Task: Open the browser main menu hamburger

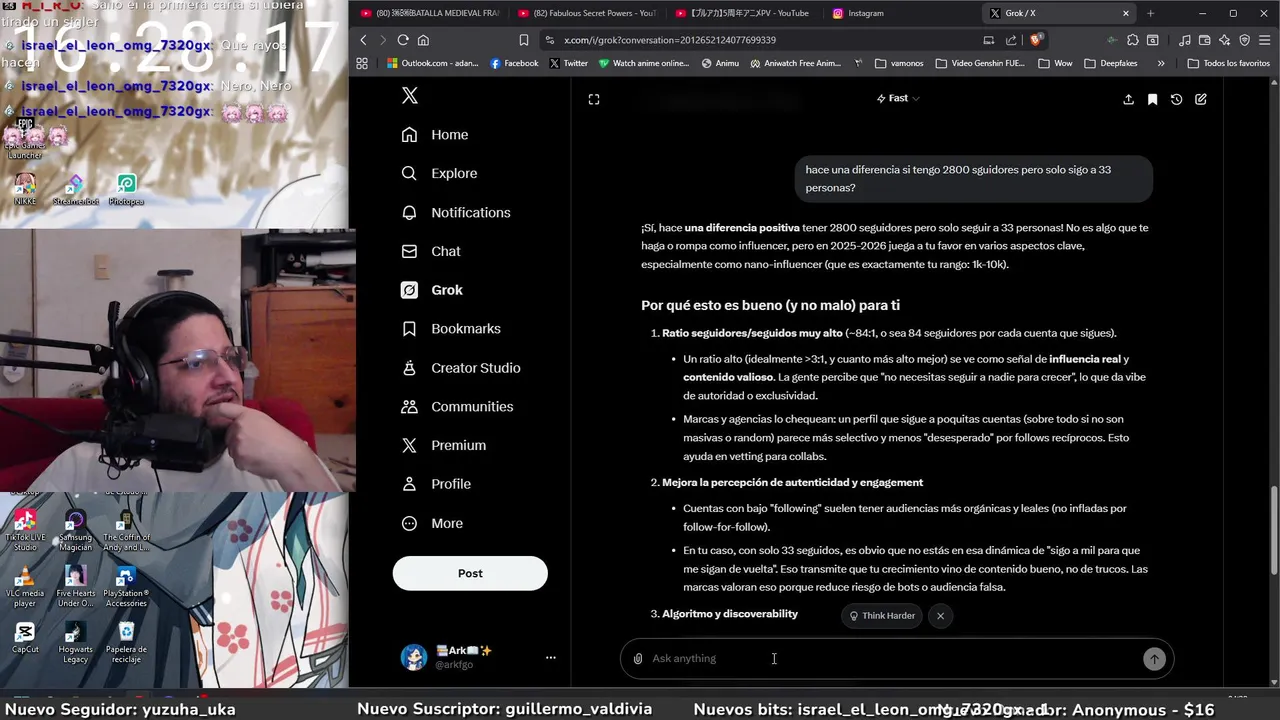Action: coord(1265,40)
